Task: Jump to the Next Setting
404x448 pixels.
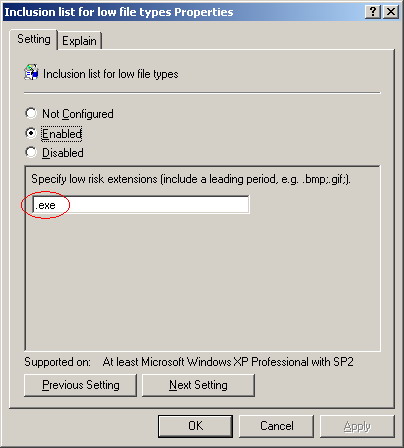Action: (198, 385)
